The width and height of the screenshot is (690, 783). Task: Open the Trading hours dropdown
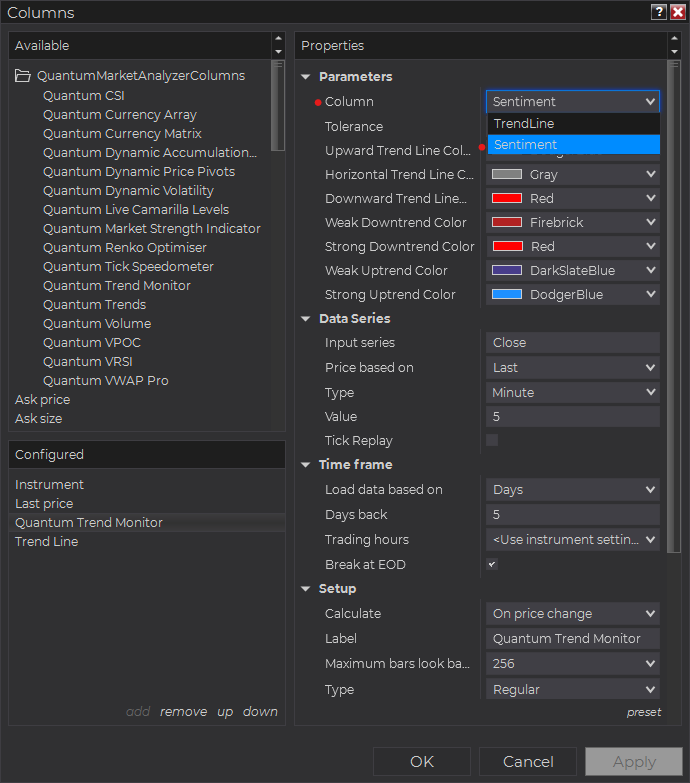click(573, 539)
